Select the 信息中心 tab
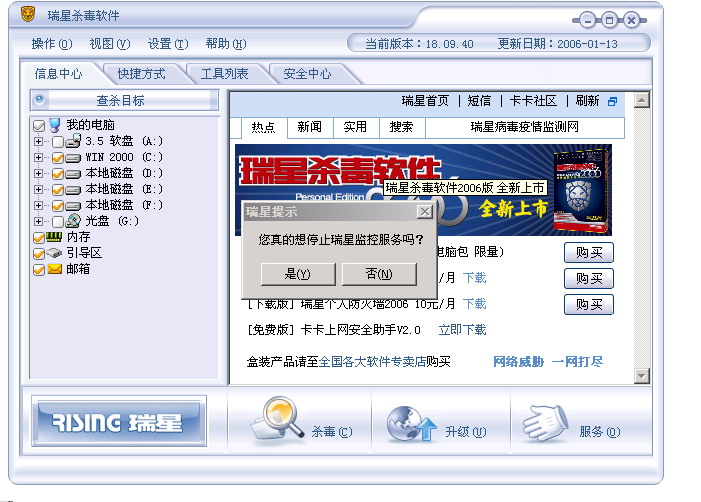Image resolution: width=701 pixels, height=502 pixels. pyautogui.click(x=59, y=74)
